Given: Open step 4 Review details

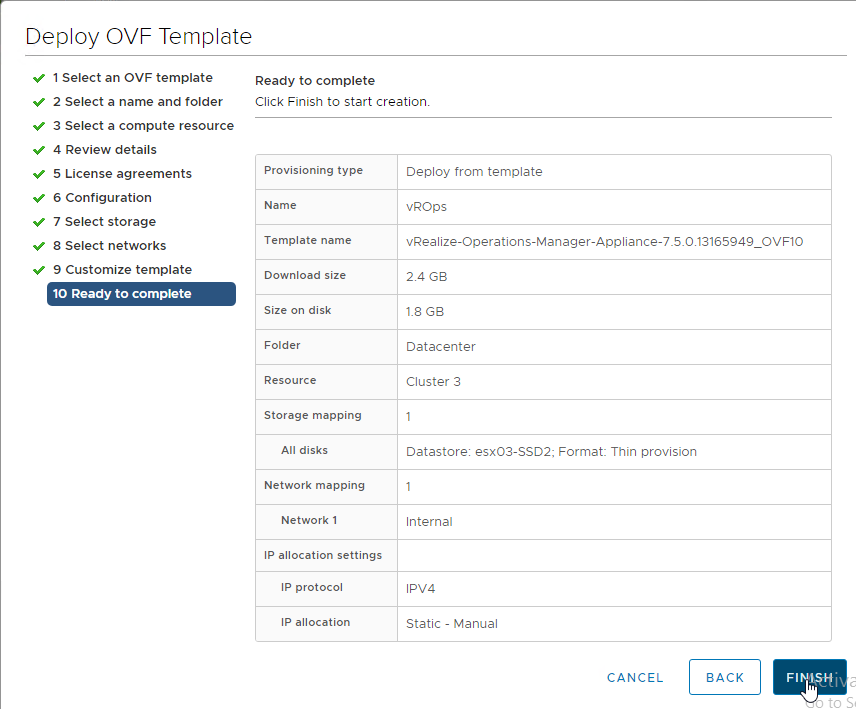Looking at the screenshot, I should tap(105, 150).
